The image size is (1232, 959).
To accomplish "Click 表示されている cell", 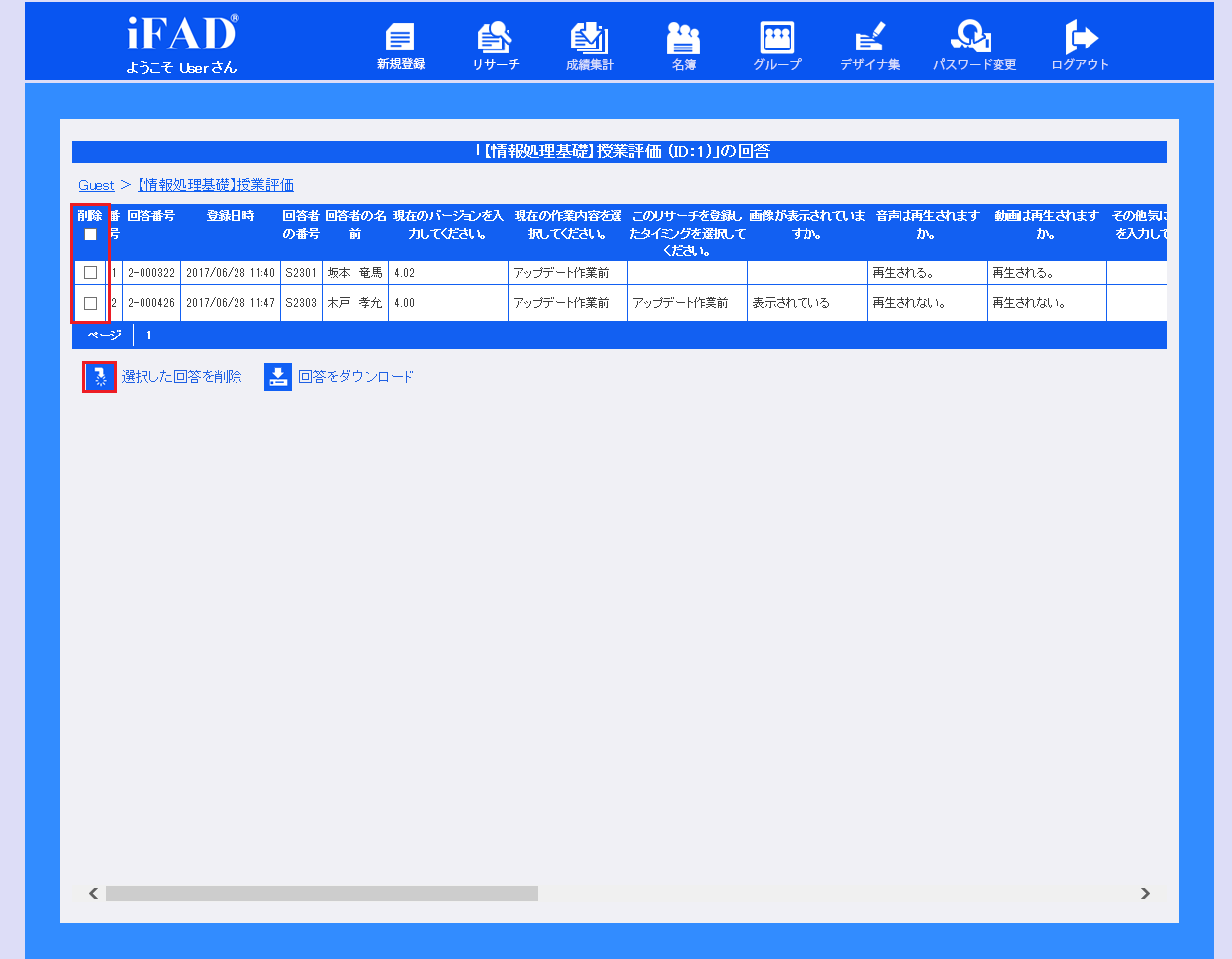I will click(806, 303).
